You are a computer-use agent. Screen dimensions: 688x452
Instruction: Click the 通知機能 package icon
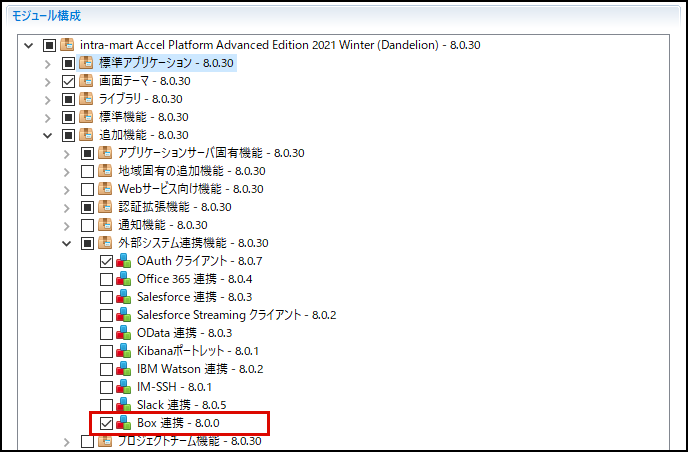point(105,225)
